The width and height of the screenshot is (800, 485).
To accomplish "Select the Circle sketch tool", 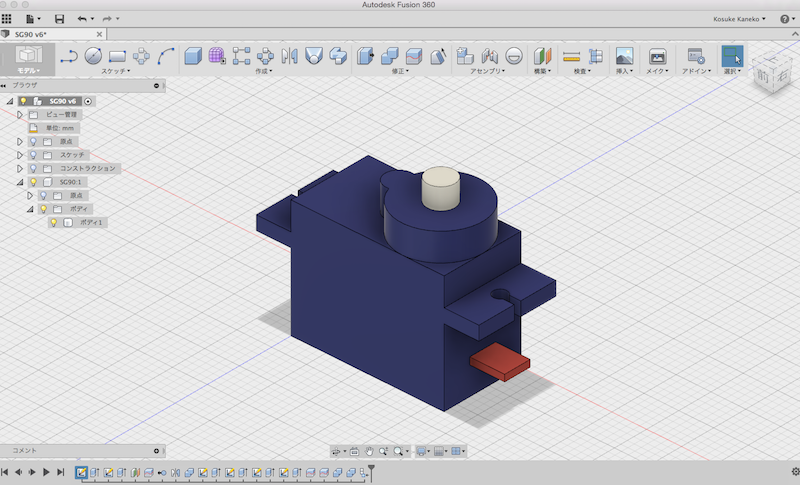I will coord(93,56).
